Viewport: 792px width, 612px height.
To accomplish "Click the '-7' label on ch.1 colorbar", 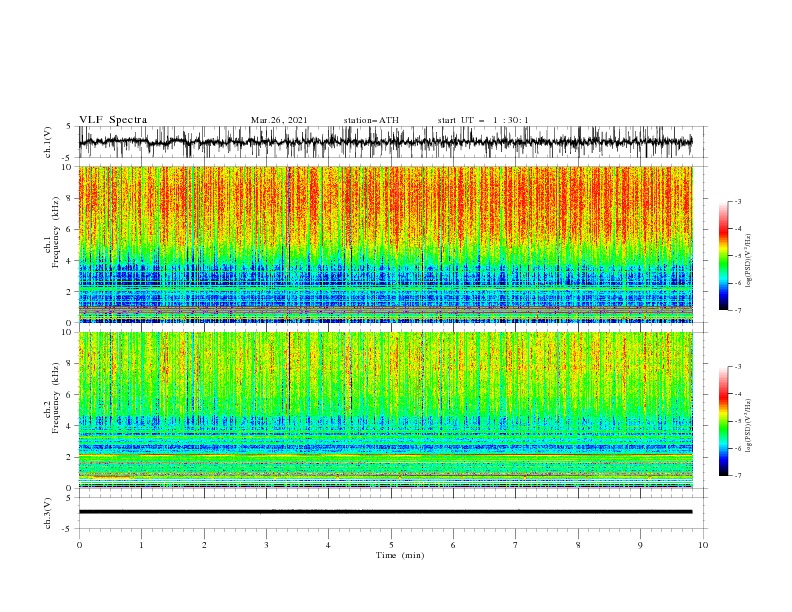I will tap(738, 310).
